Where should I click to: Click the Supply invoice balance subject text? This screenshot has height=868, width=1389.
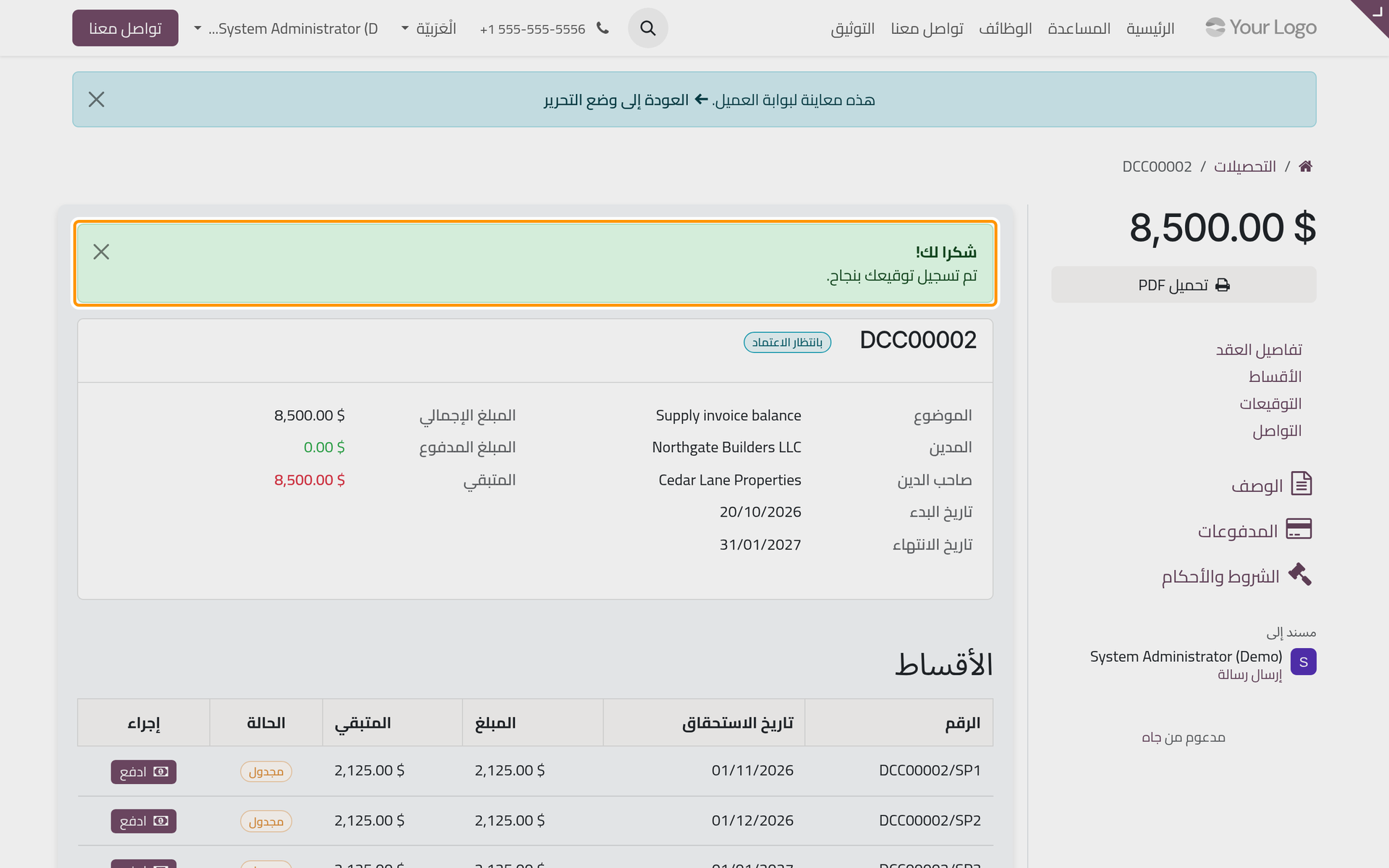729,415
